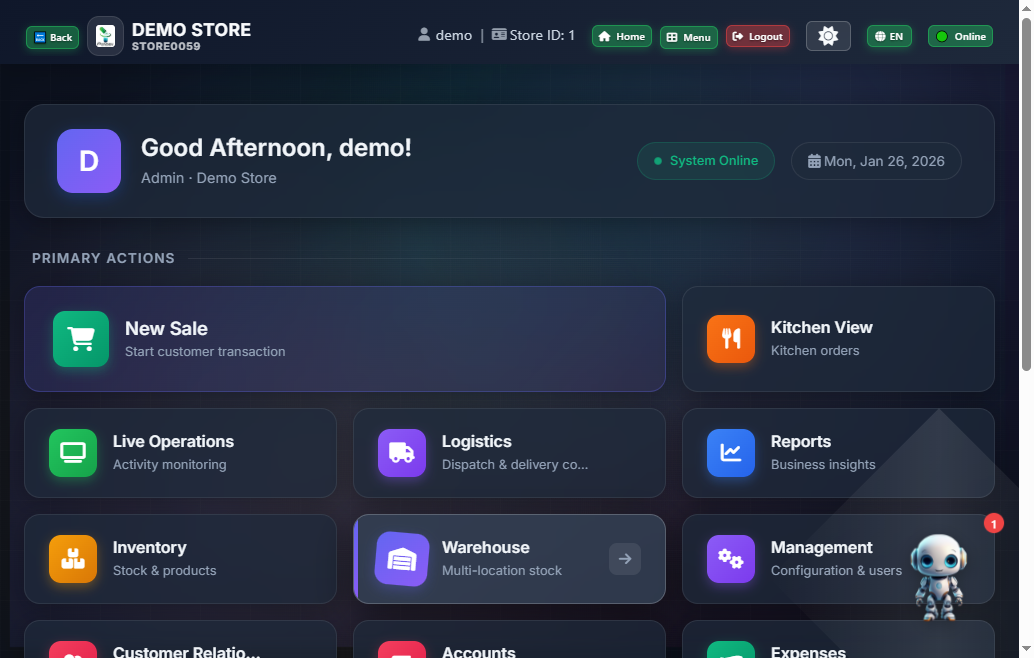This screenshot has width=1034, height=658.
Task: Click the Back button
Action: click(x=53, y=38)
